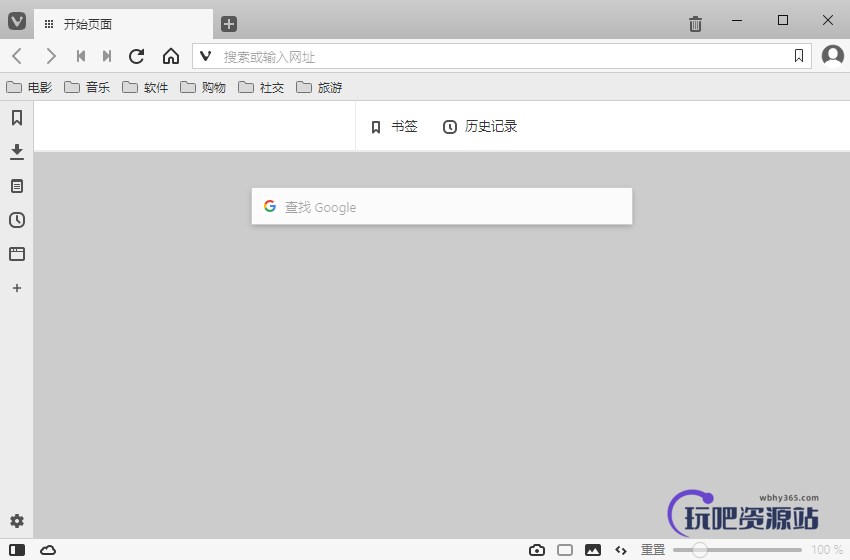Go to the home page

[x=171, y=56]
